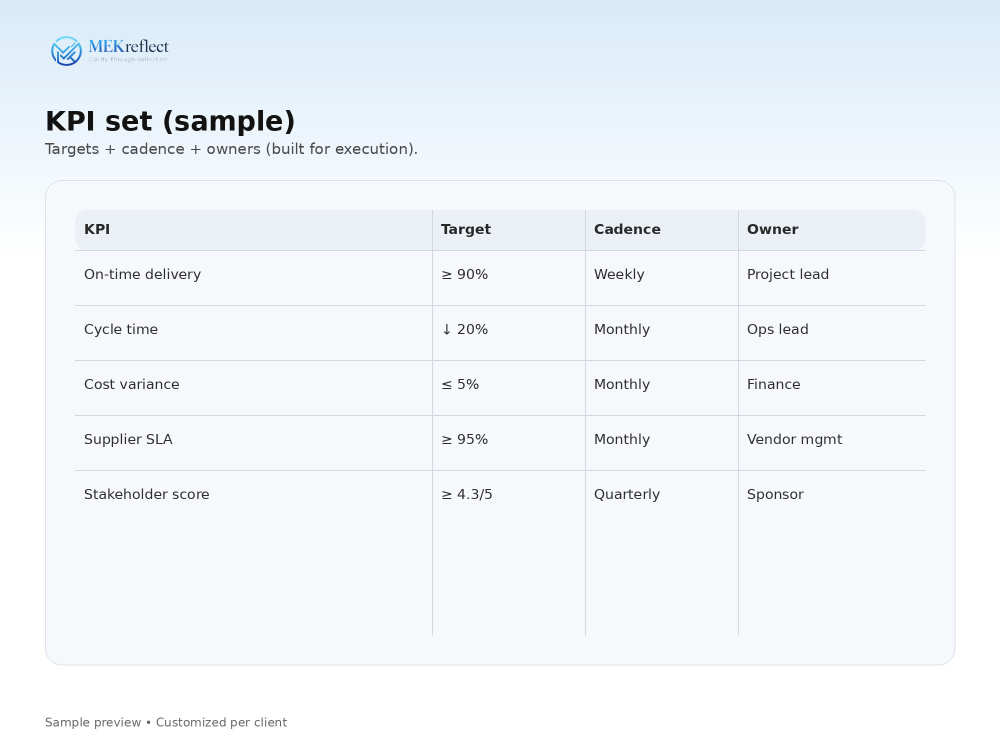Select the 'Finance' owner cell

832,388
